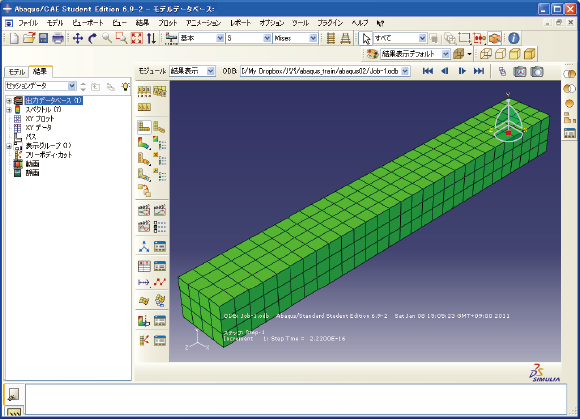Expand the 出力データベース tree node
The height and width of the screenshot is (420, 580).
(9, 101)
